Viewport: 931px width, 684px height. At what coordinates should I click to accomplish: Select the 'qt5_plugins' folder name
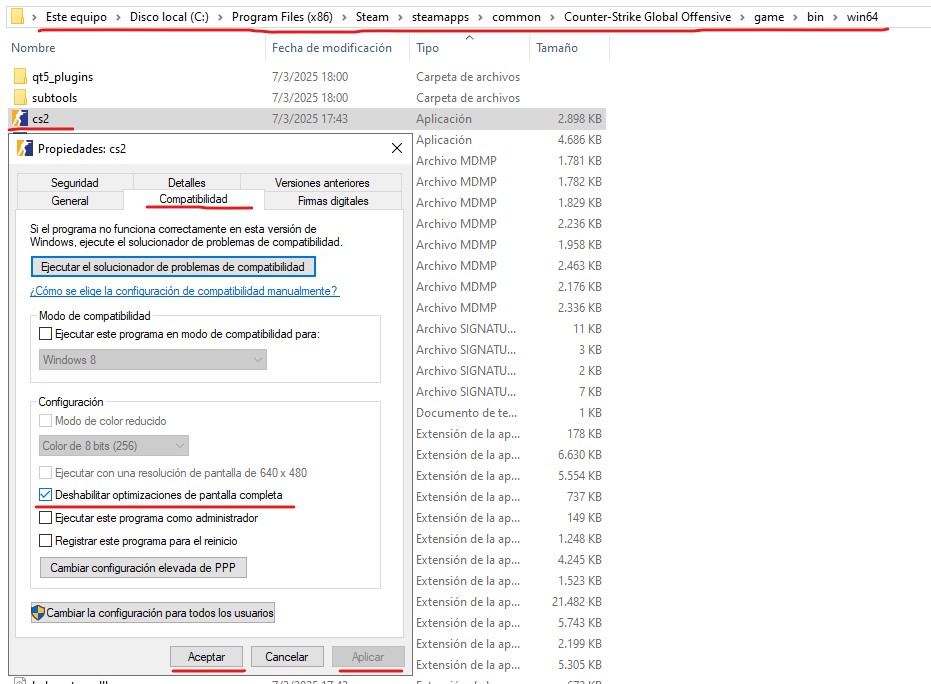(x=62, y=77)
